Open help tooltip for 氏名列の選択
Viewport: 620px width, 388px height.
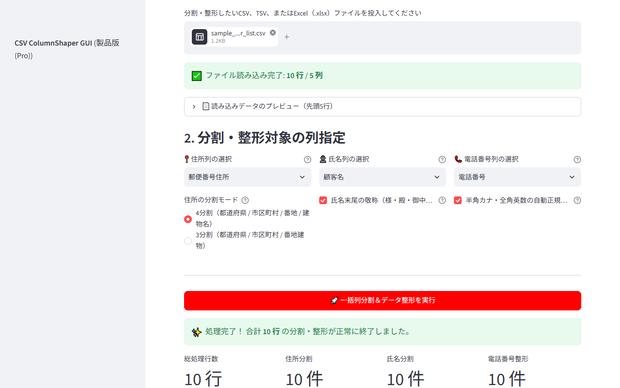point(442,159)
